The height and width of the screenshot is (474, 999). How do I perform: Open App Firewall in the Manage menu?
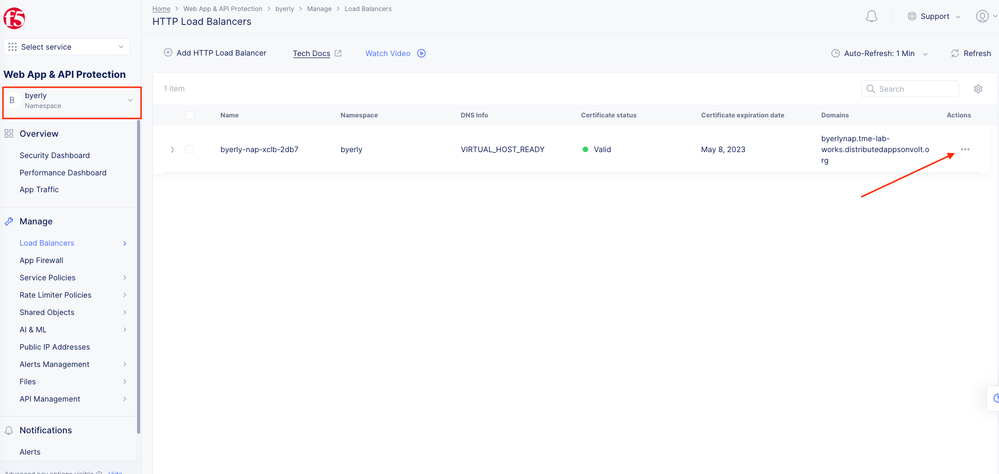41,260
